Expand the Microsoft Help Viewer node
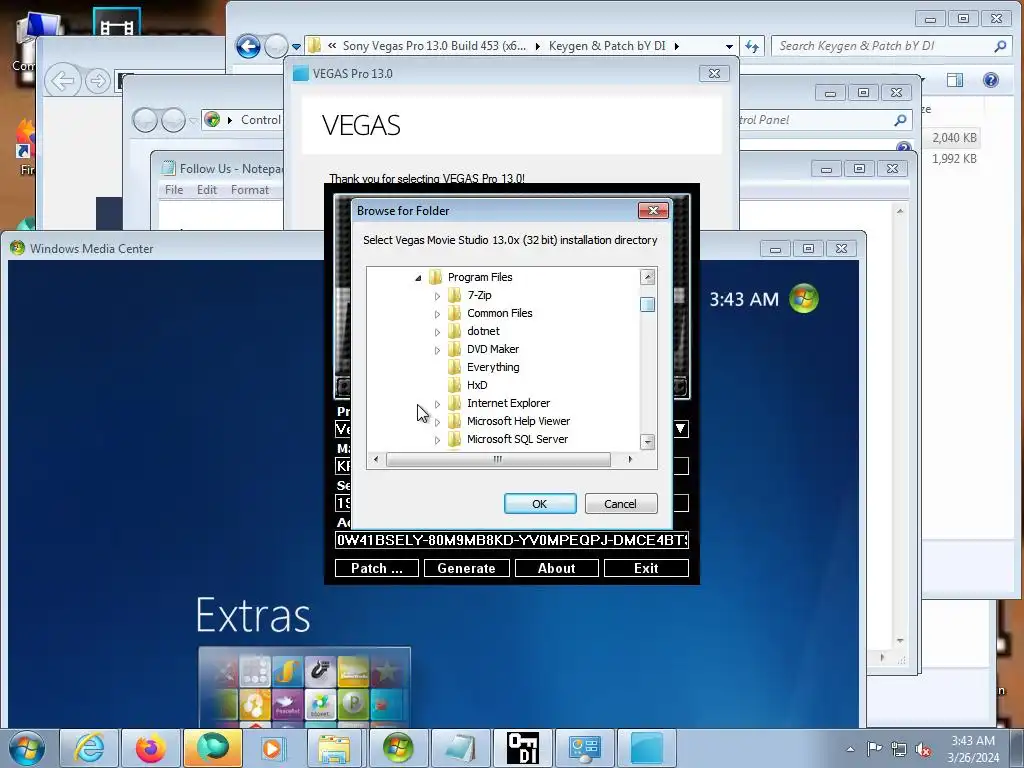 [x=437, y=422]
